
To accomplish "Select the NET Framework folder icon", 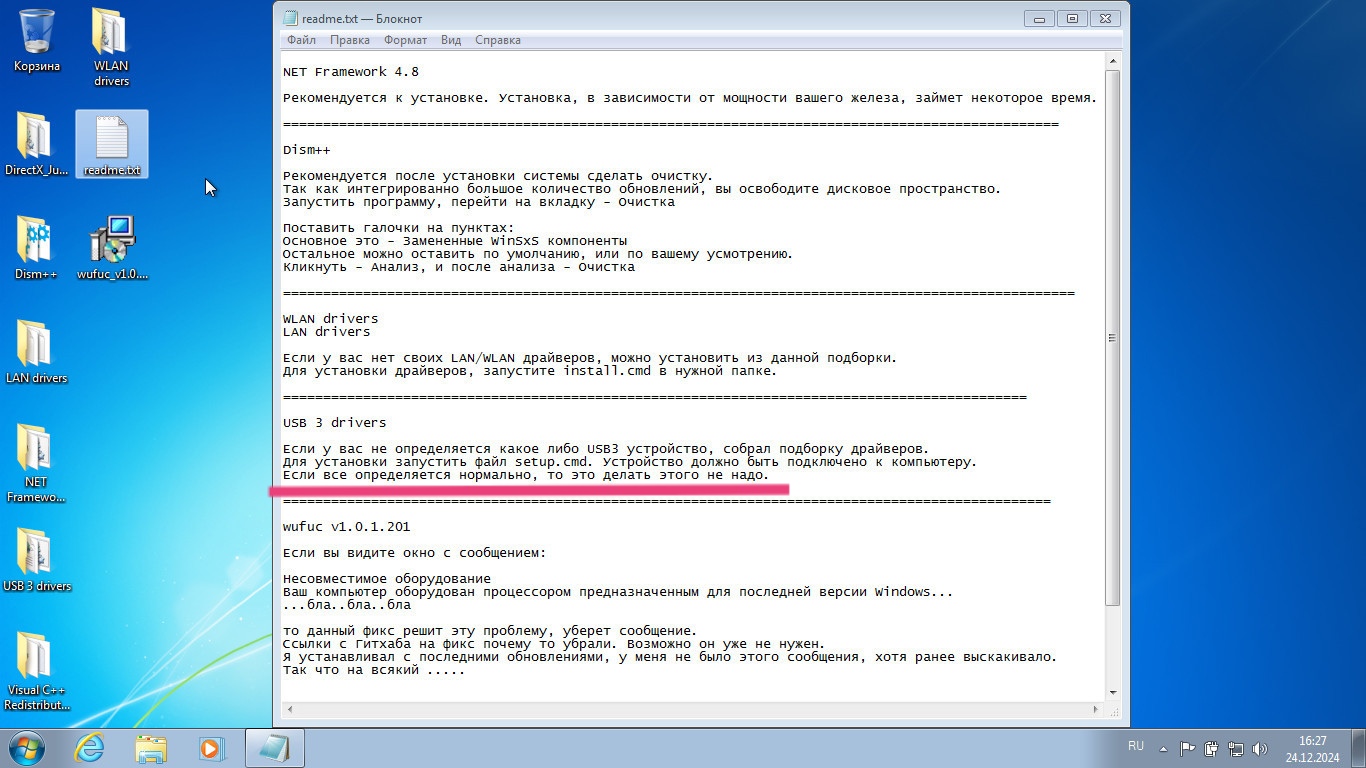I will point(35,451).
